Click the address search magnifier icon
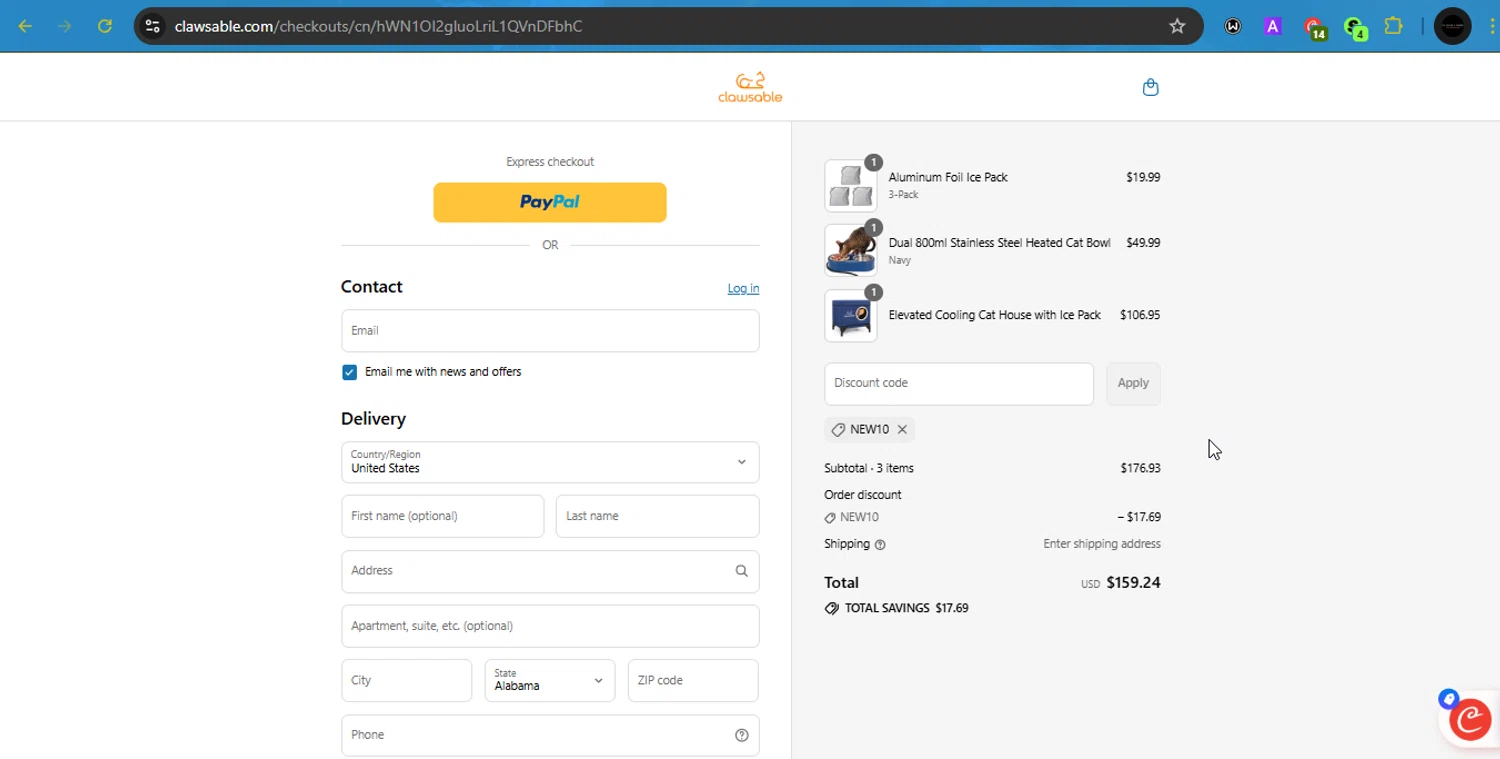This screenshot has width=1500, height=759. (741, 571)
